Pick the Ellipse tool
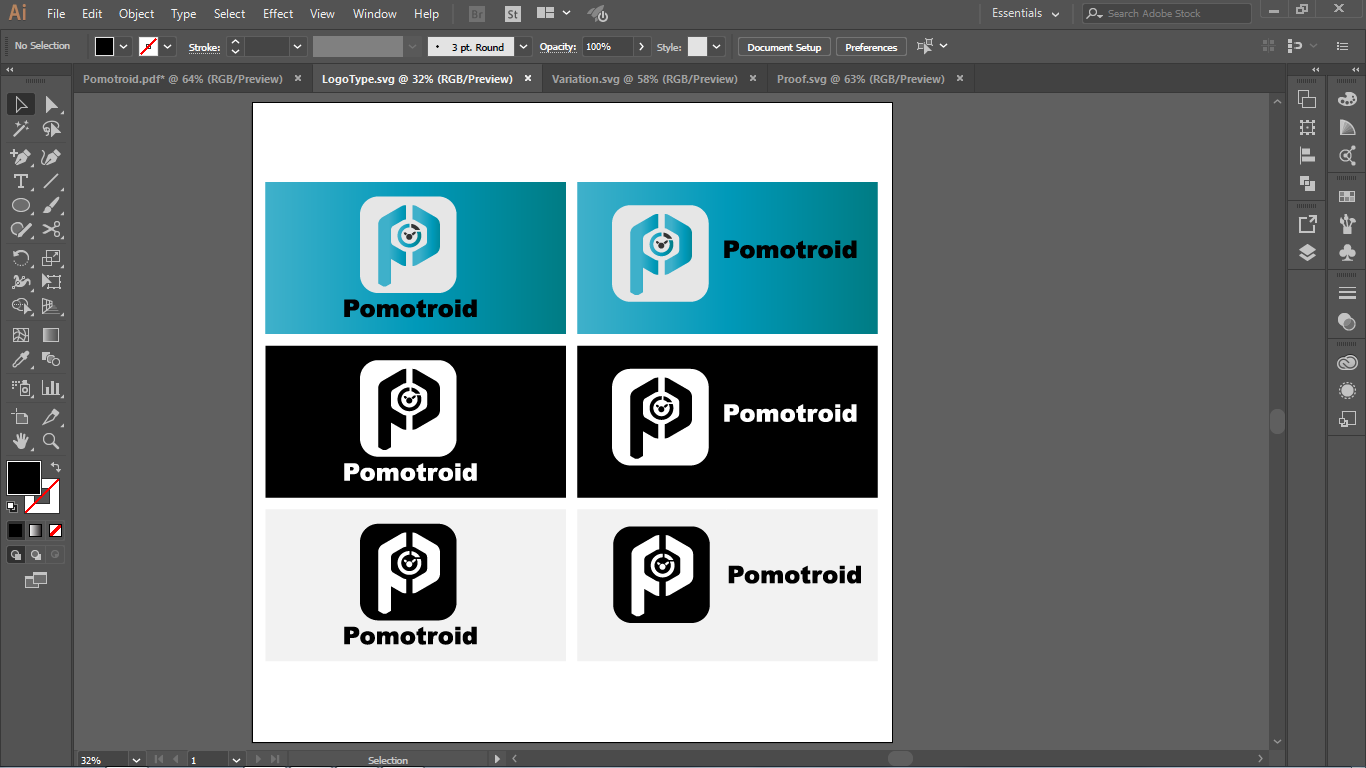The width and height of the screenshot is (1366, 768). click(20, 205)
